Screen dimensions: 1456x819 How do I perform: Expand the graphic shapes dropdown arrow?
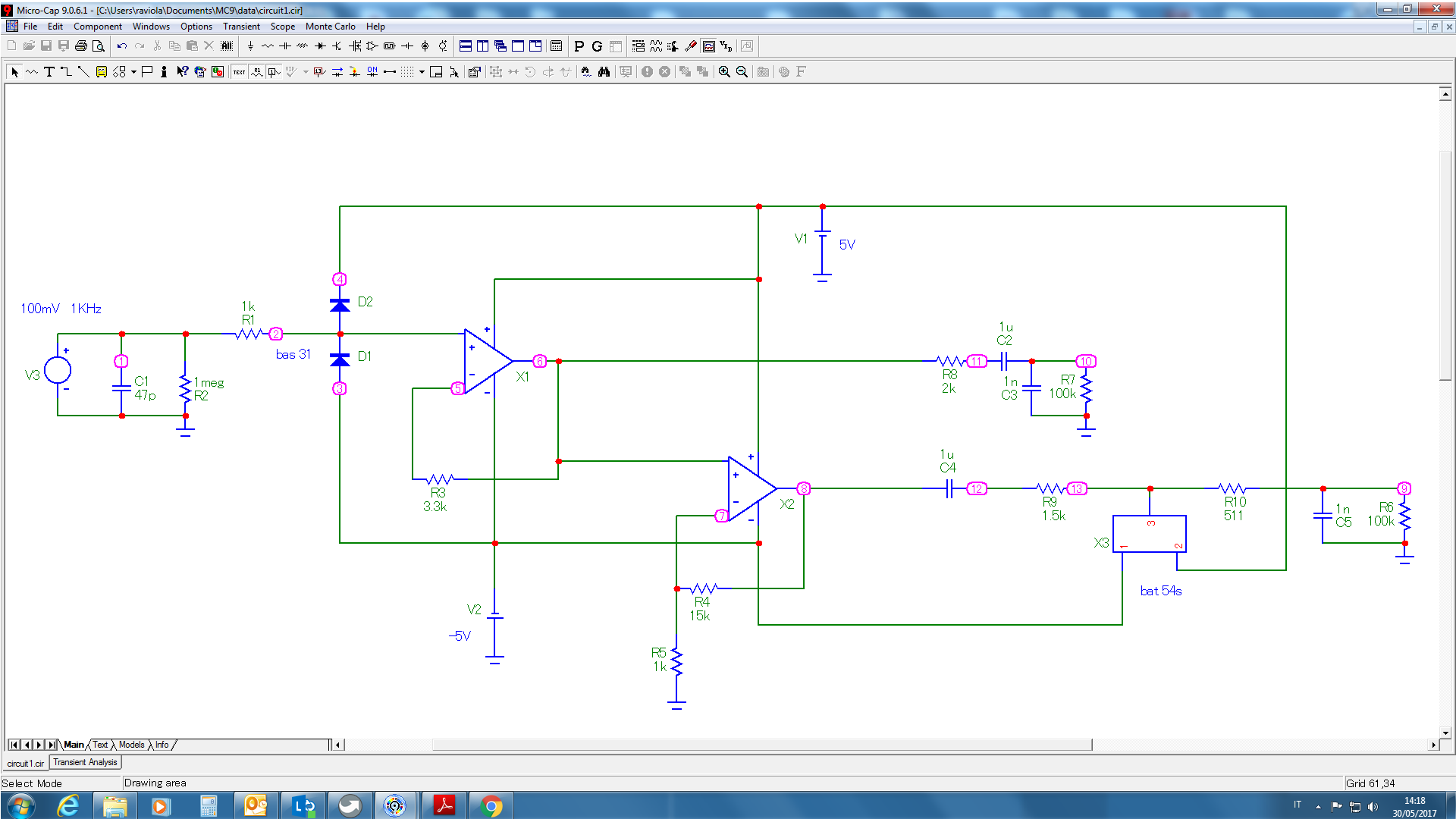tap(133, 72)
